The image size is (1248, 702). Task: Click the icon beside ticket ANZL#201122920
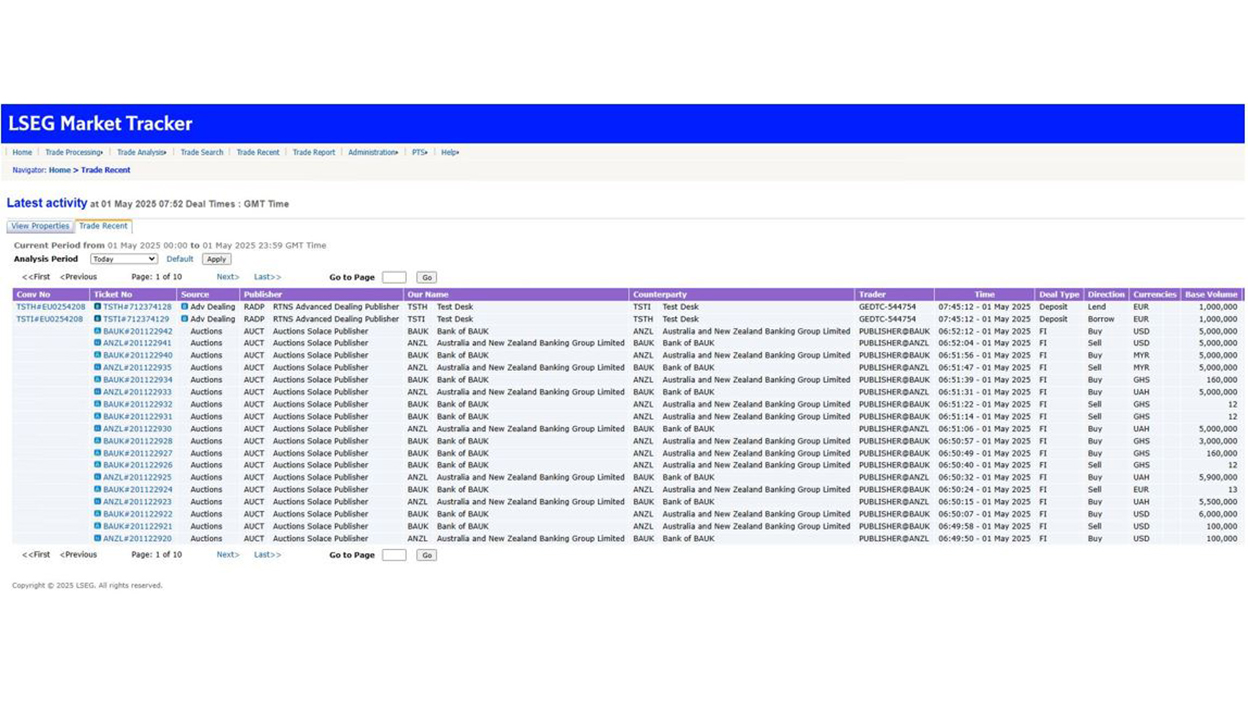click(97, 539)
